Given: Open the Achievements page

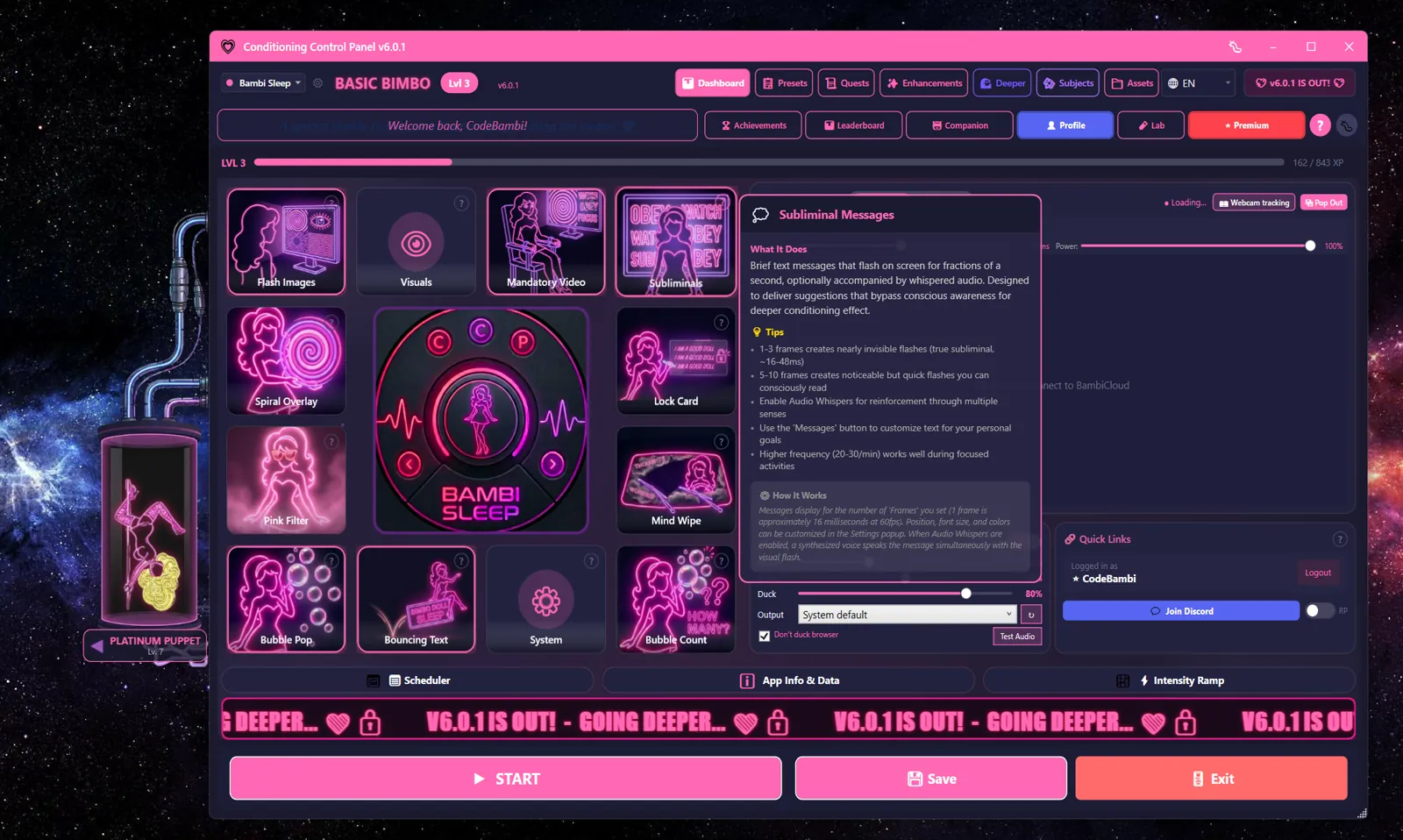Looking at the screenshot, I should [753, 125].
